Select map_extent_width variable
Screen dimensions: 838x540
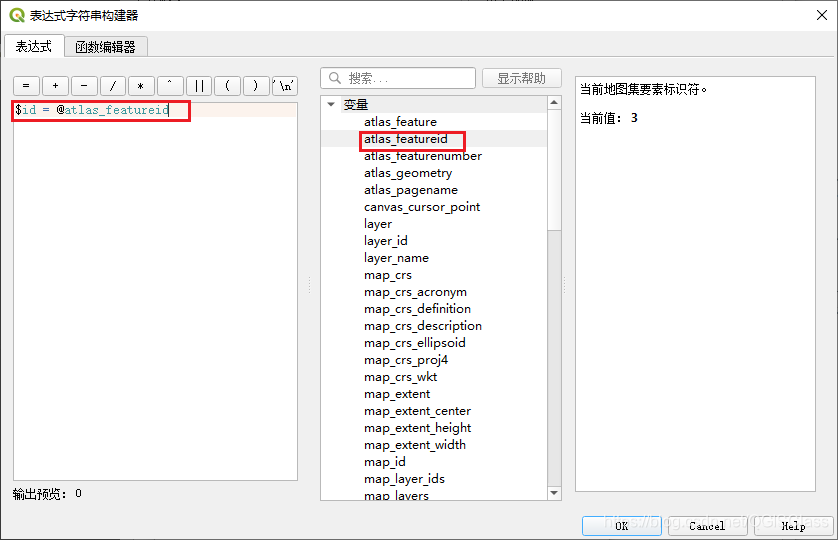coord(415,445)
